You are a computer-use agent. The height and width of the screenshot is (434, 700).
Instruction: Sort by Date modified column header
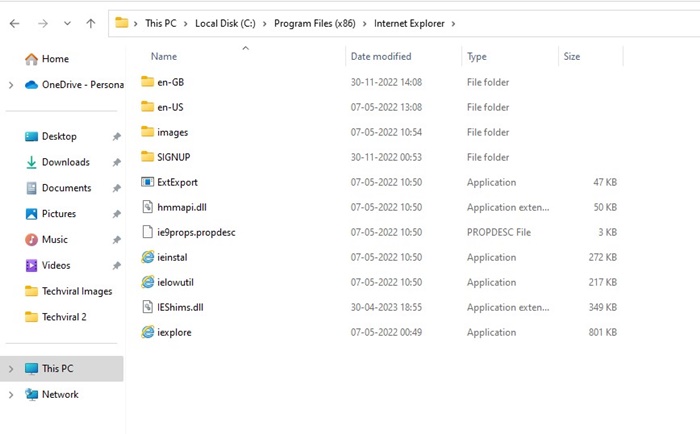381,57
